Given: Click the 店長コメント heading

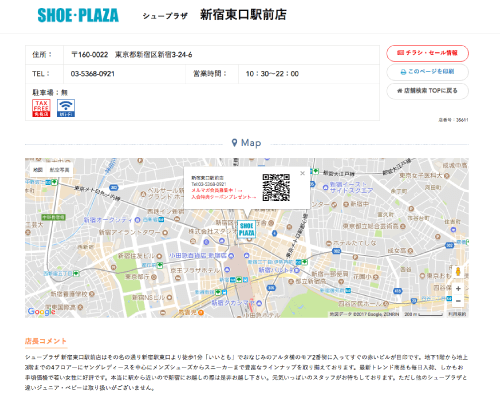Looking at the screenshot, I should [46, 341].
